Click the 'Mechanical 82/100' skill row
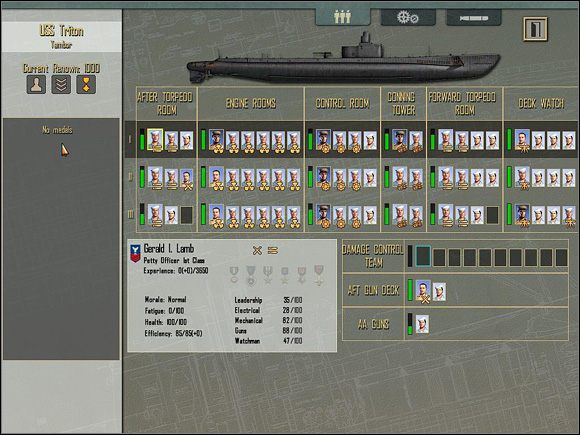 click(268, 320)
